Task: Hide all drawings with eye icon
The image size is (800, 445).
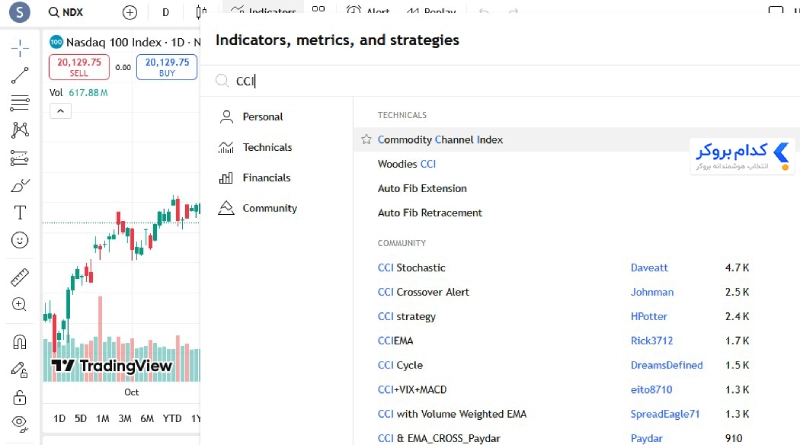Action: pyautogui.click(x=20, y=423)
